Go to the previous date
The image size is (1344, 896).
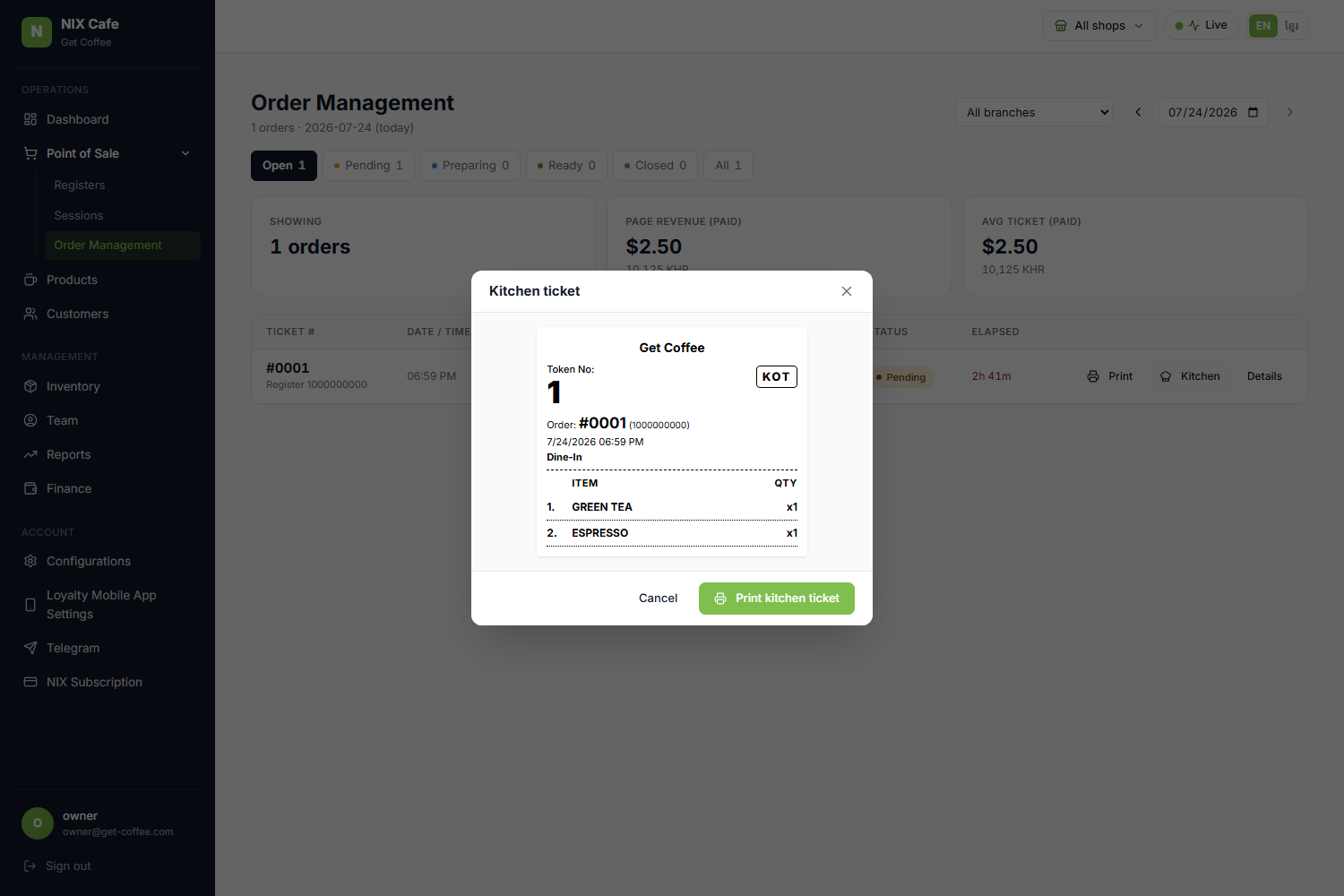[1138, 112]
